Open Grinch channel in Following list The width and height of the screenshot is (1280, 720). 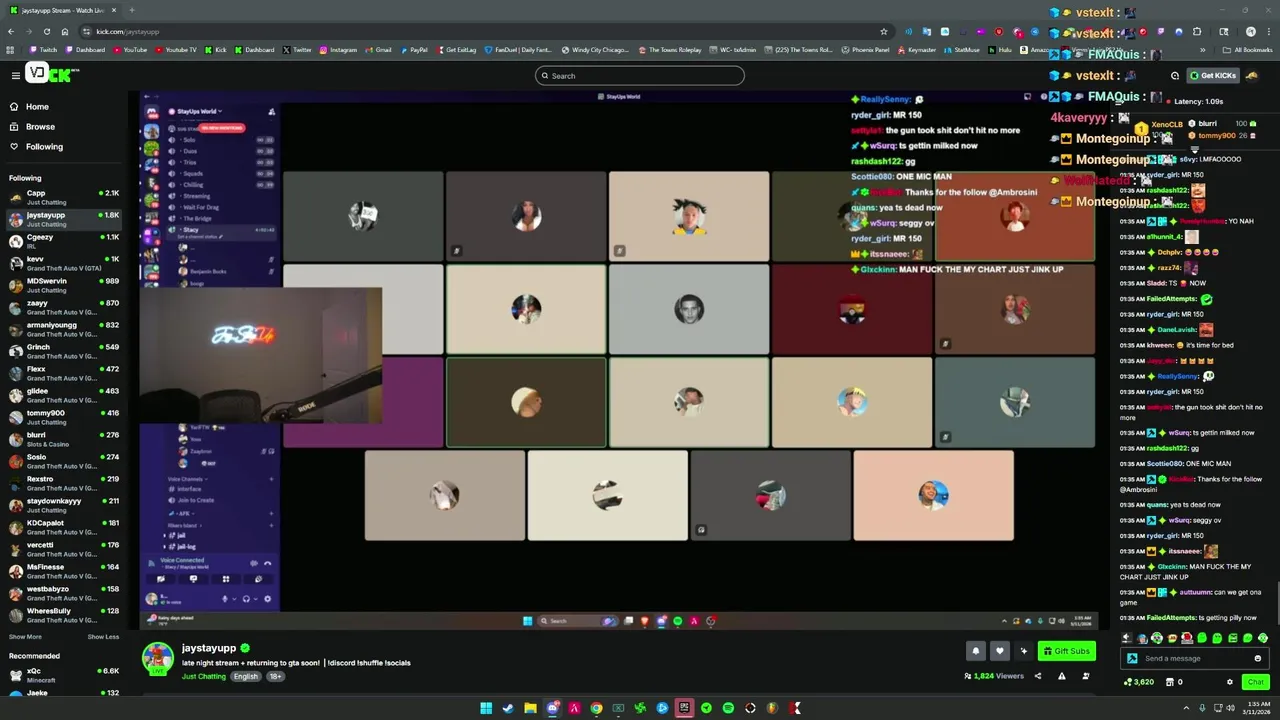click(63, 351)
